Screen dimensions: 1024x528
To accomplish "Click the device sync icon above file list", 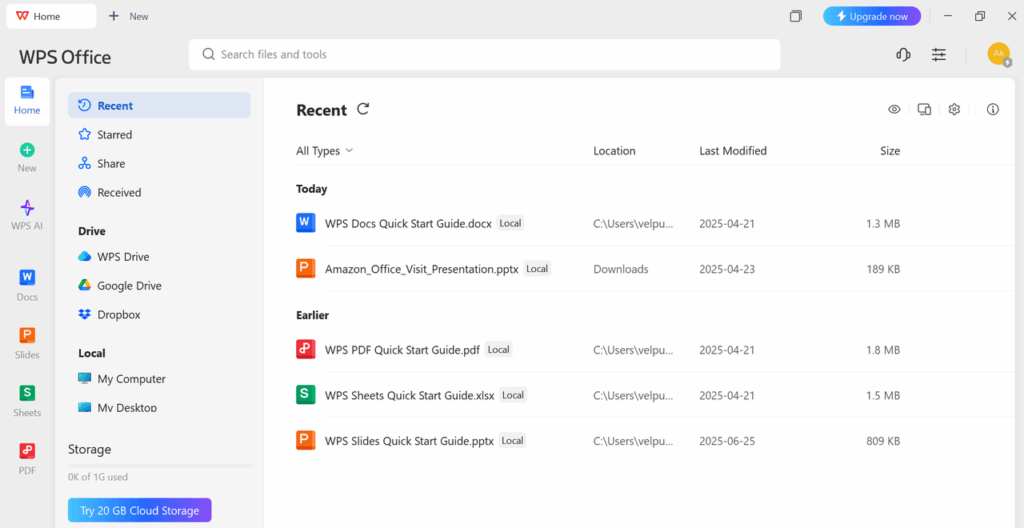I will click(x=924, y=109).
